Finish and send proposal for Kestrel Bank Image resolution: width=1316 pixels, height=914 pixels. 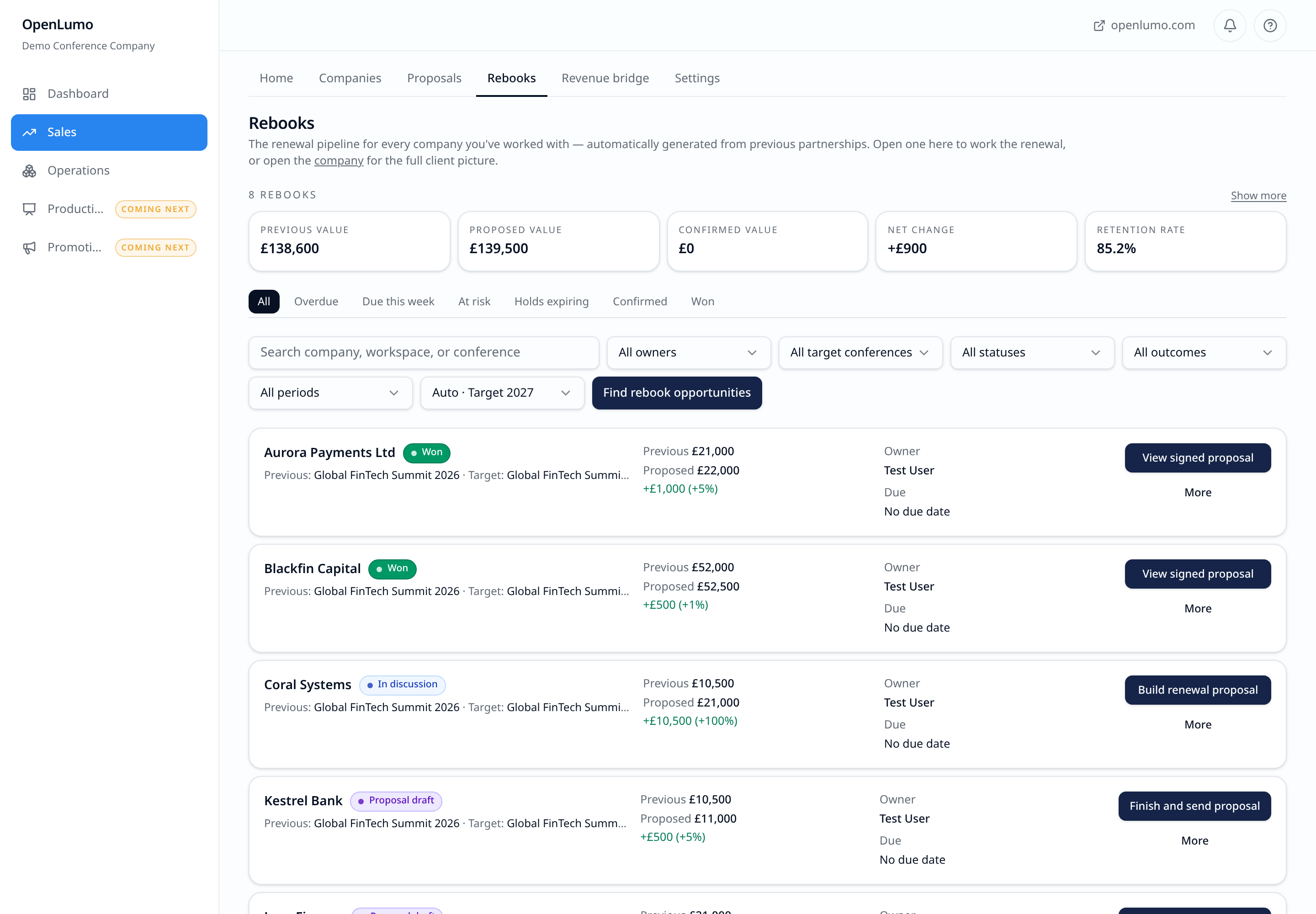tap(1194, 806)
